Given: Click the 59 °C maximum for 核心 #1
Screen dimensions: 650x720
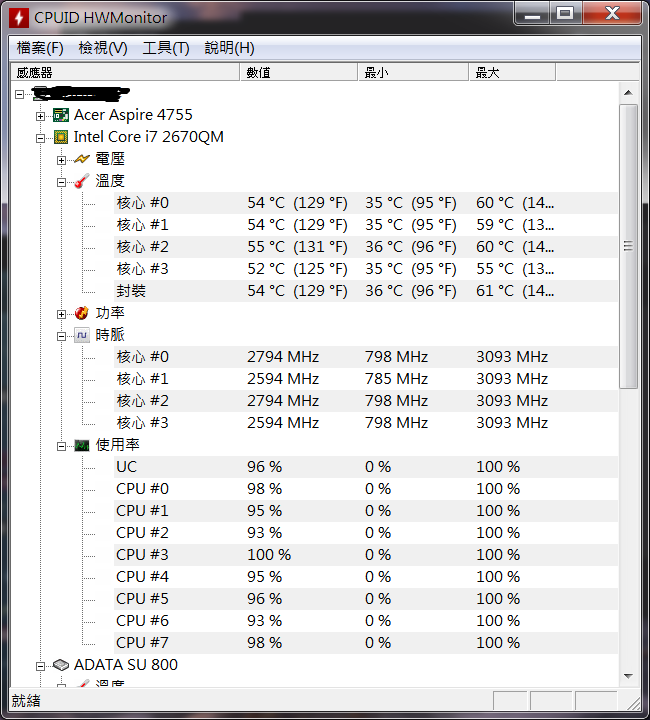Looking at the screenshot, I should click(x=515, y=225).
